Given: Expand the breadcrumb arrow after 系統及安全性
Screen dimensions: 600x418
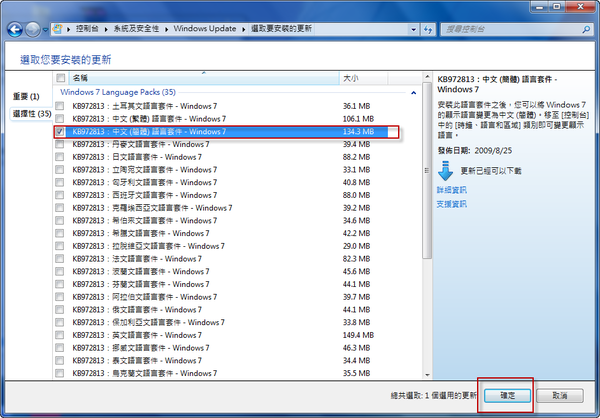Looking at the screenshot, I should click(167, 29).
